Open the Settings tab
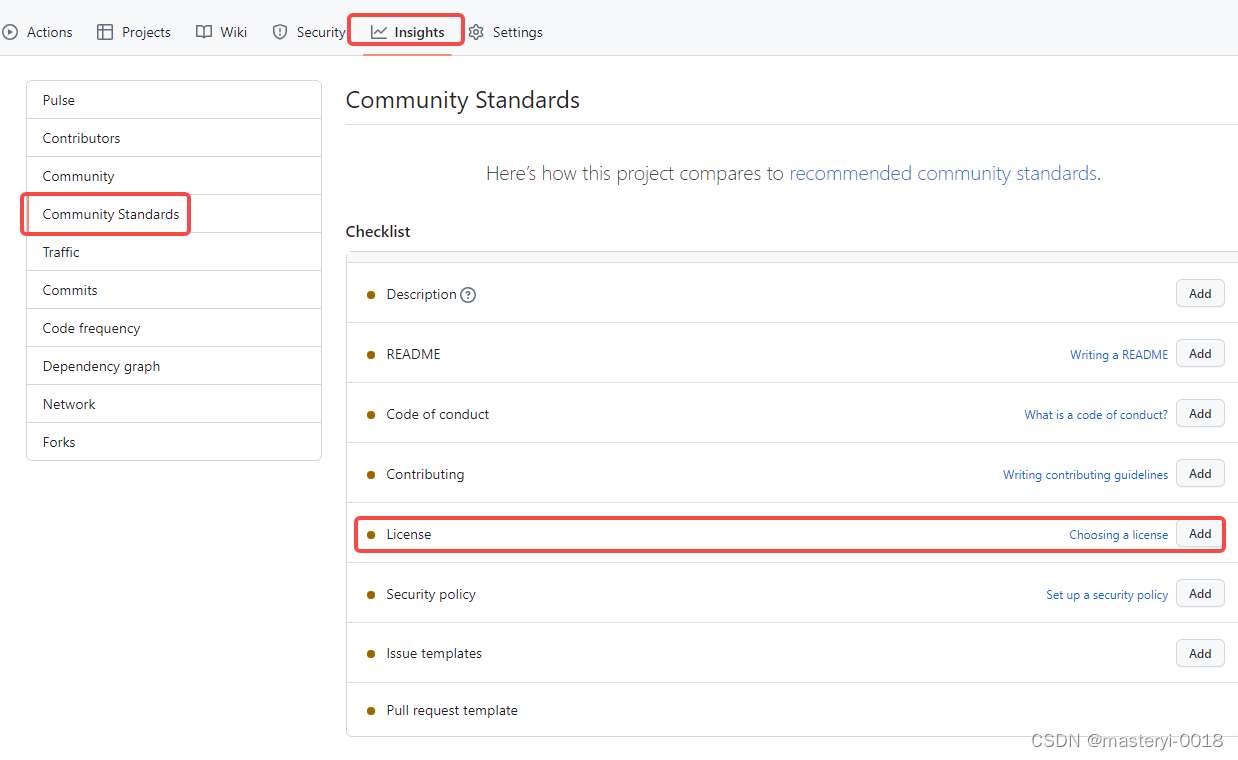Viewport: 1238px width, 760px height. tap(505, 32)
